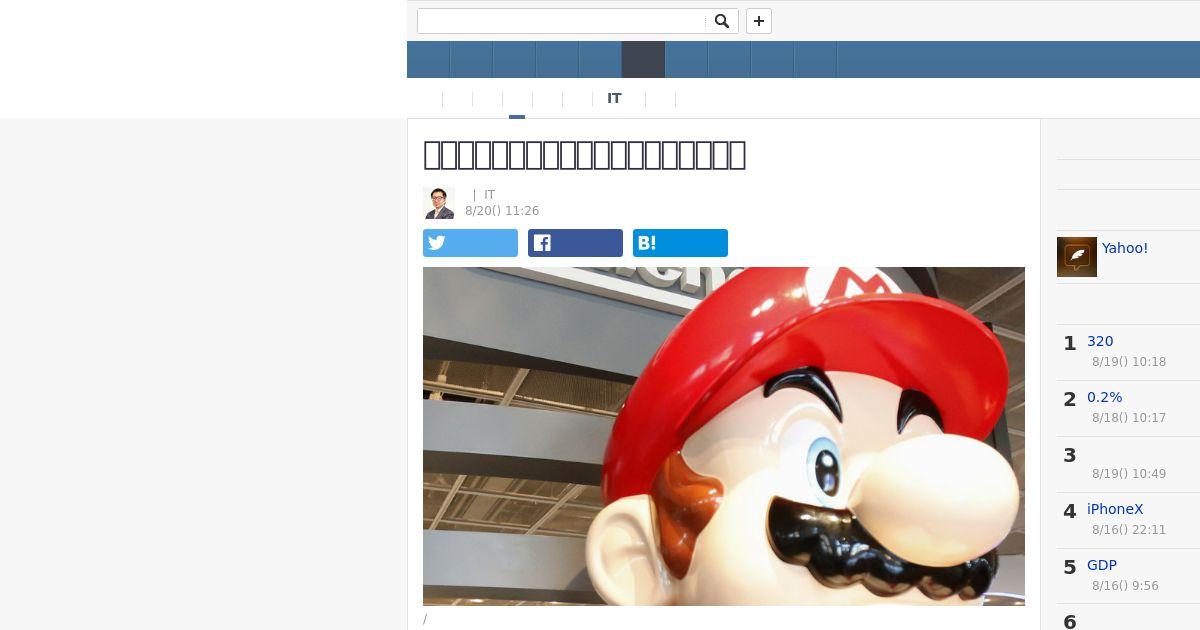Open ranking article titled GDP

[x=1102, y=565]
